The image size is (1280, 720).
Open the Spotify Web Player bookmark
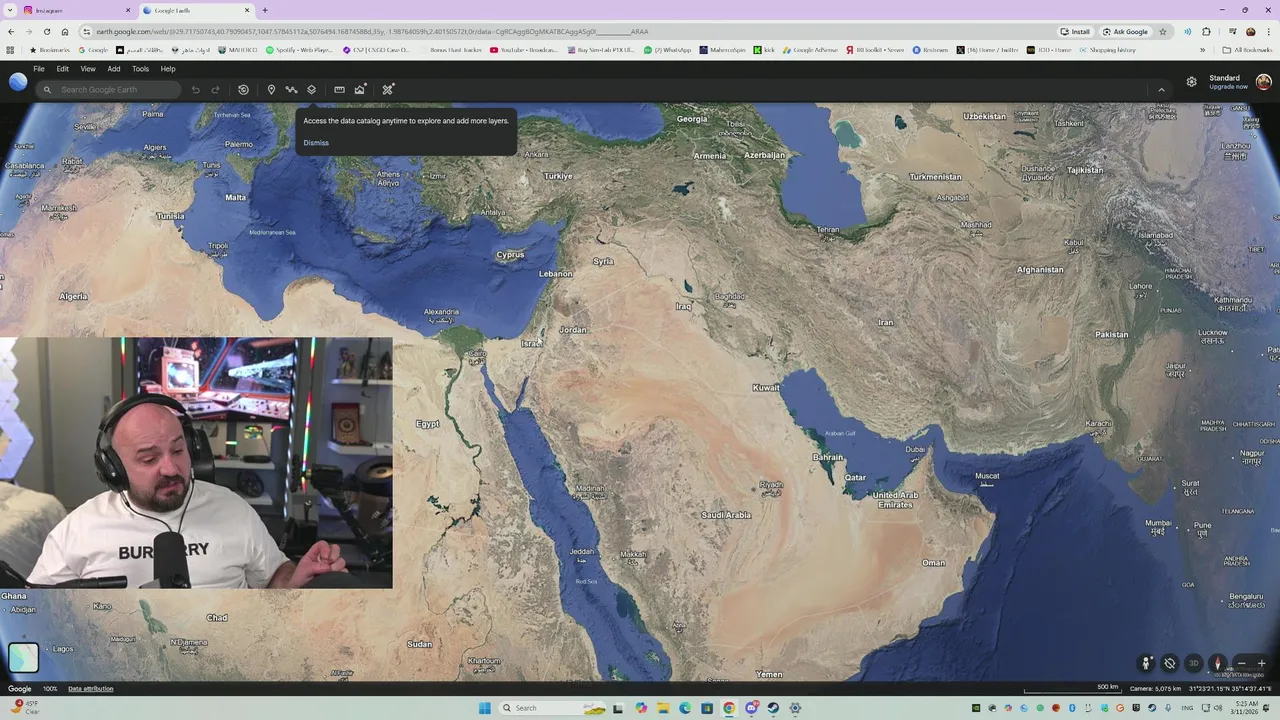tap(299, 49)
